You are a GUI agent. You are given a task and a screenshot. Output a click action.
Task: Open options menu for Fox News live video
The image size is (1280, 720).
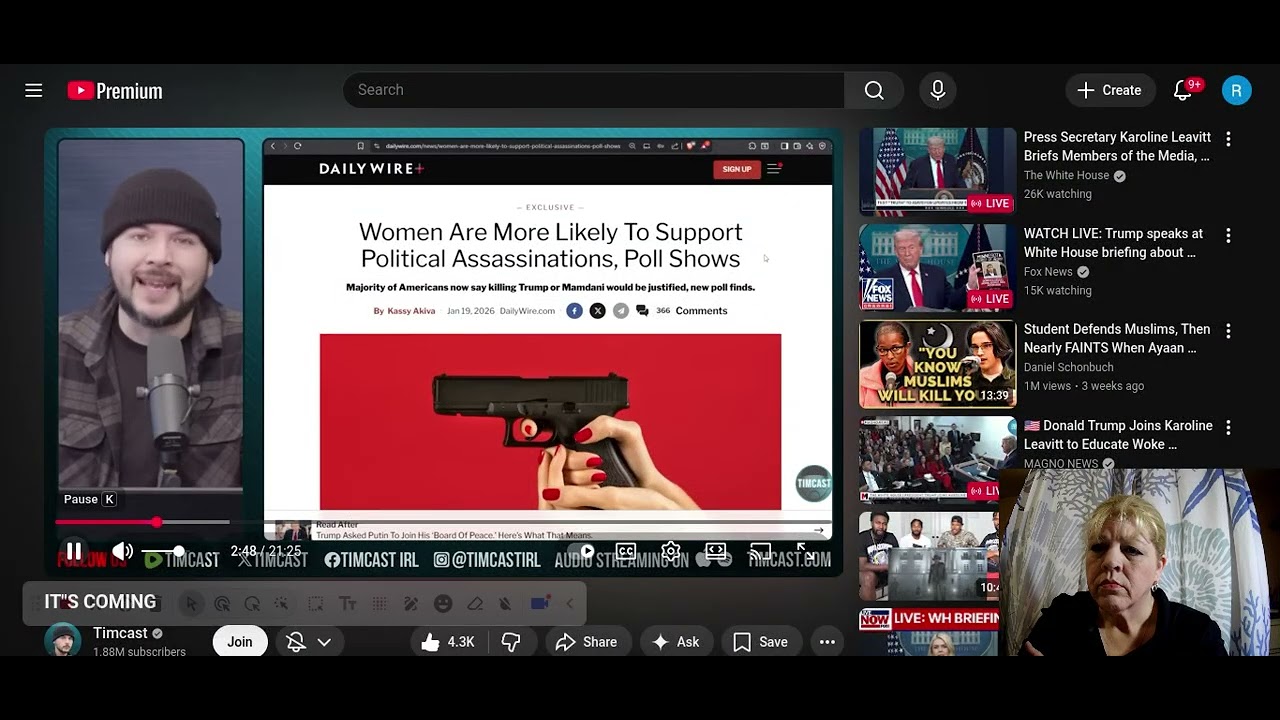[x=1228, y=235]
